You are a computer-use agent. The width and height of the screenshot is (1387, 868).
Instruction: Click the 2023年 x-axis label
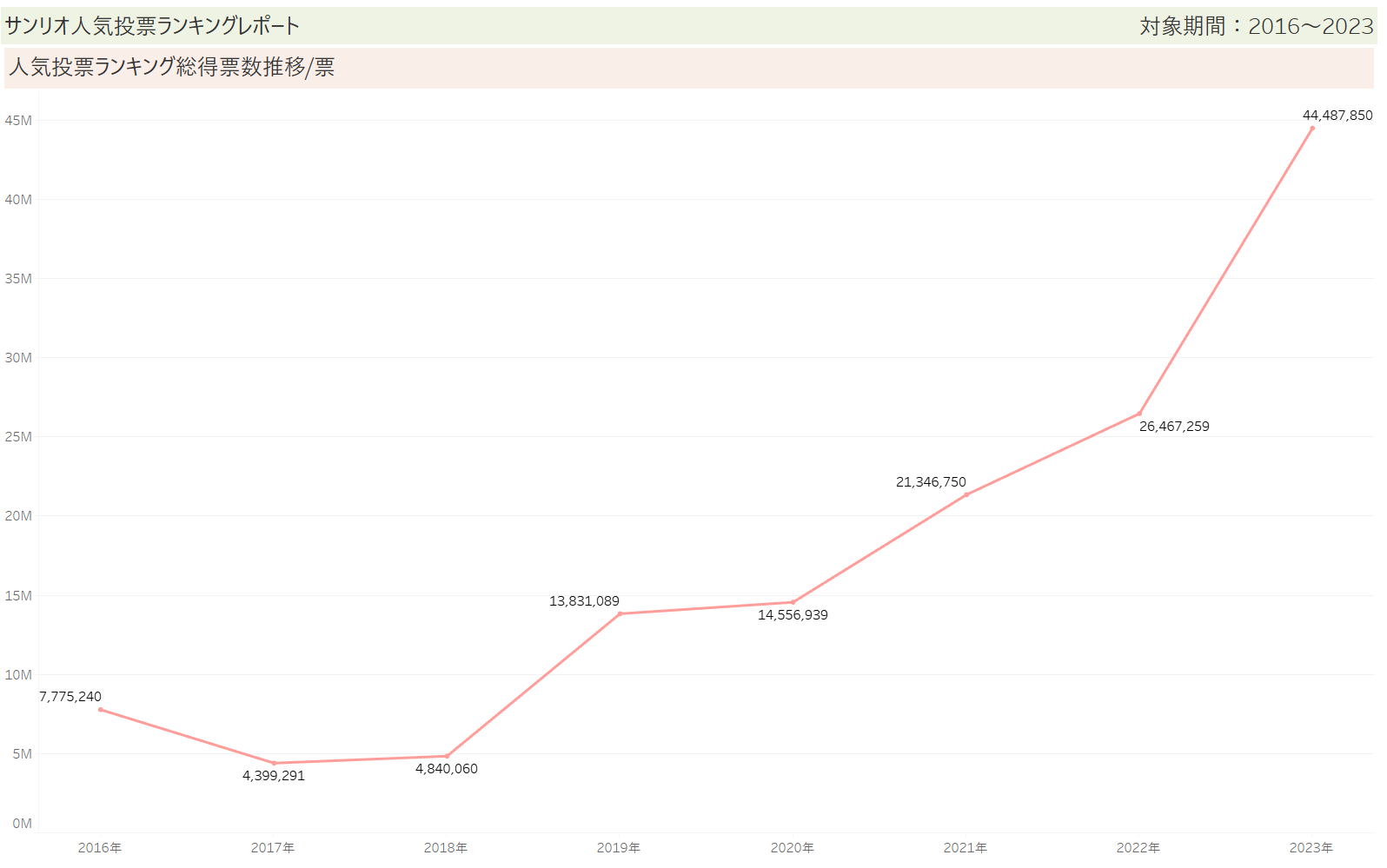[1311, 847]
